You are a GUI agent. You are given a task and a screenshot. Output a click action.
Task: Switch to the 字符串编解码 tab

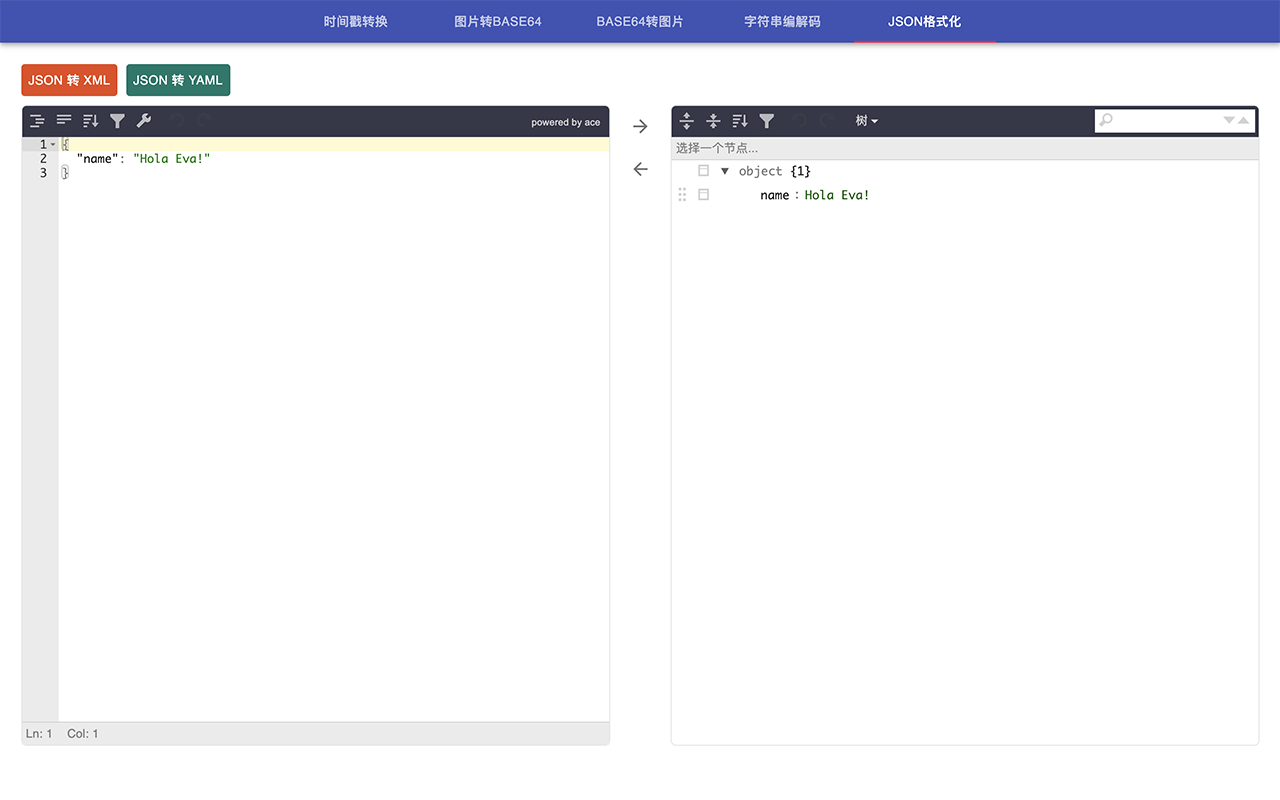[x=782, y=21]
